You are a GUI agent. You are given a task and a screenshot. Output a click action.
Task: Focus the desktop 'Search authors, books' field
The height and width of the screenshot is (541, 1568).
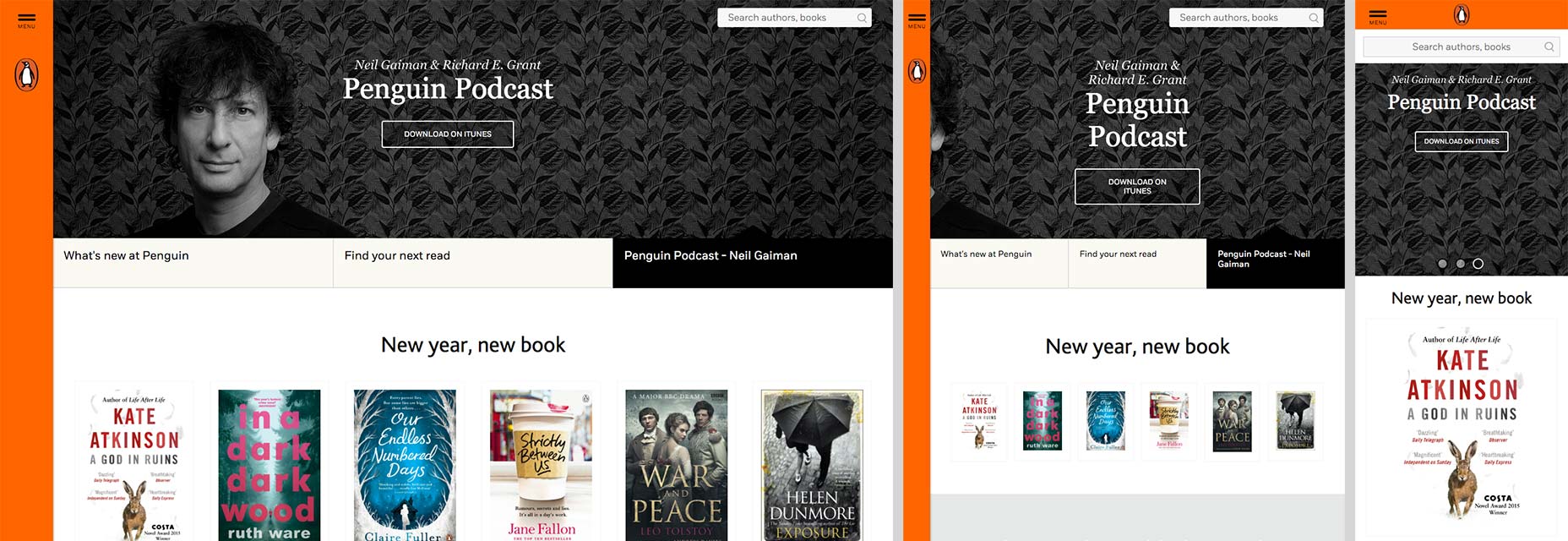pyautogui.click(x=794, y=18)
